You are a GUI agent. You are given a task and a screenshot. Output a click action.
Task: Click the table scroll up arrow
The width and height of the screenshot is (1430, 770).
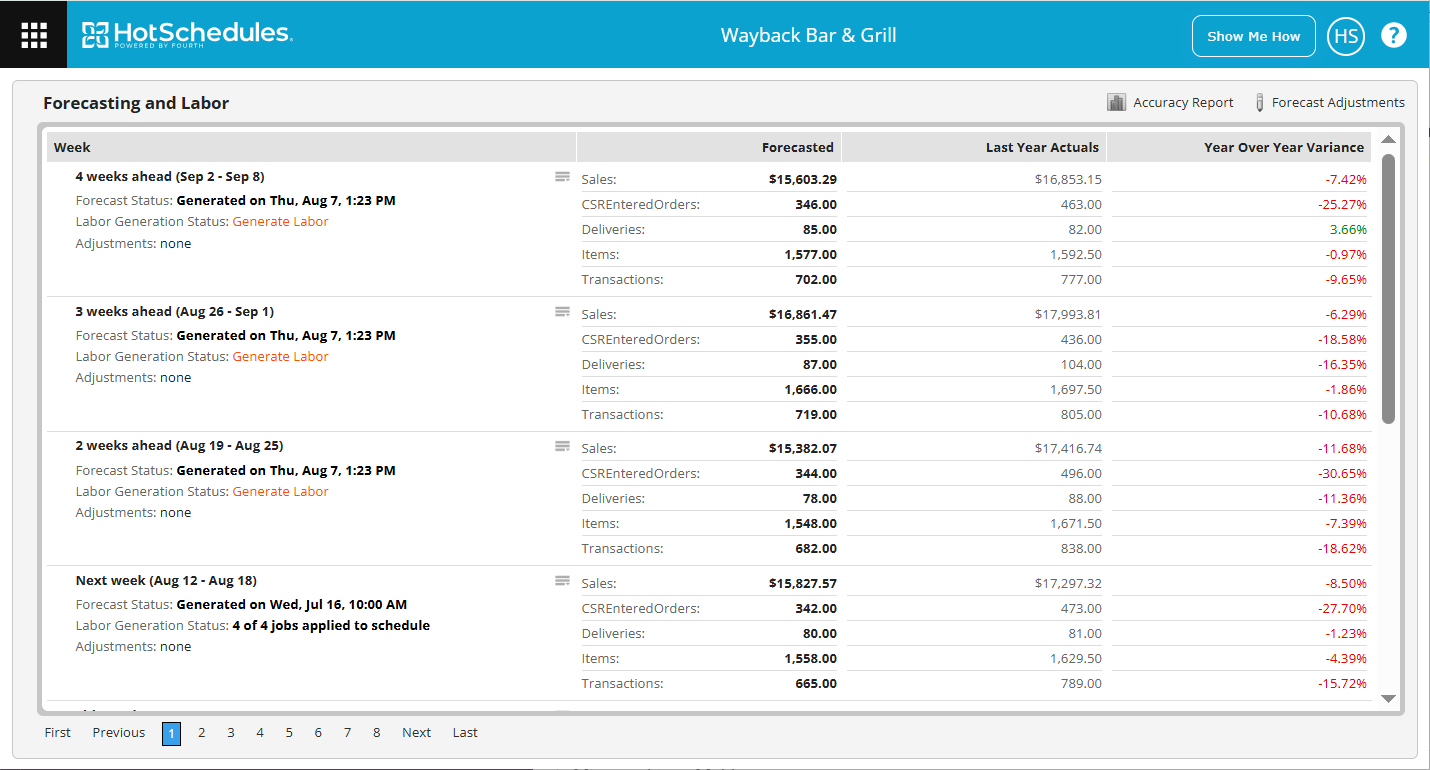click(x=1388, y=140)
